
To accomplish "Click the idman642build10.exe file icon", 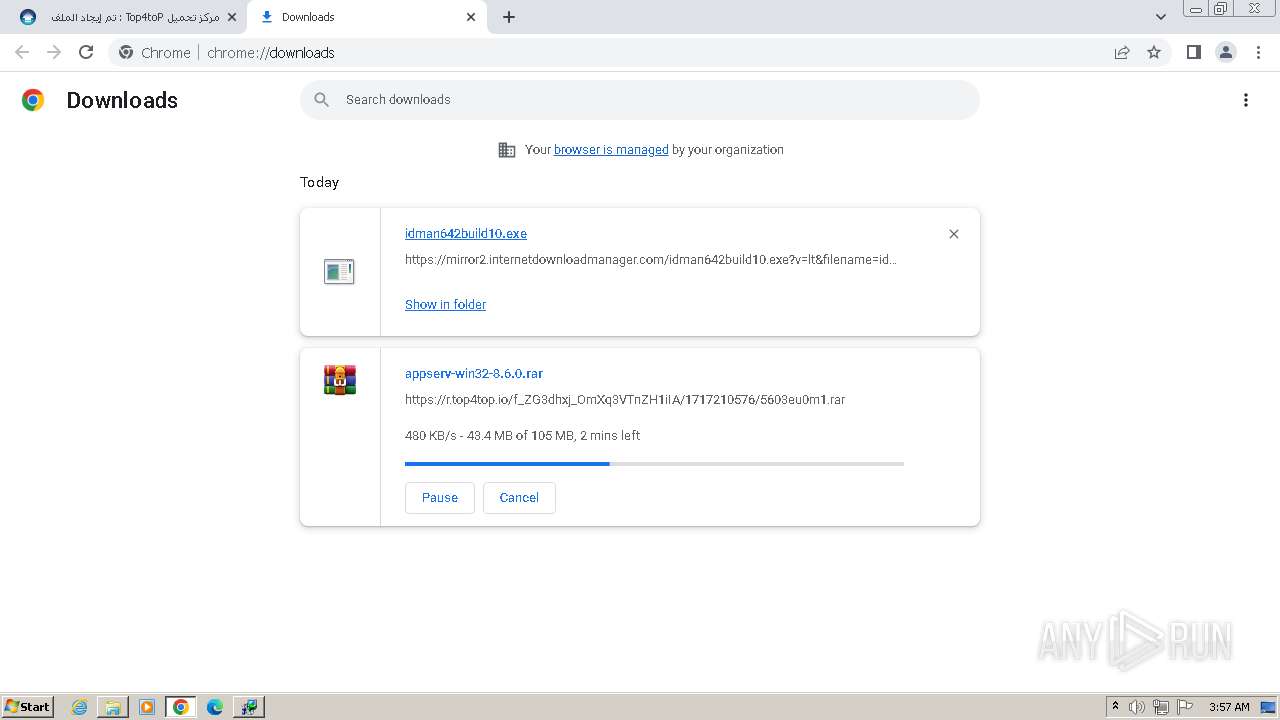I will coord(339,271).
